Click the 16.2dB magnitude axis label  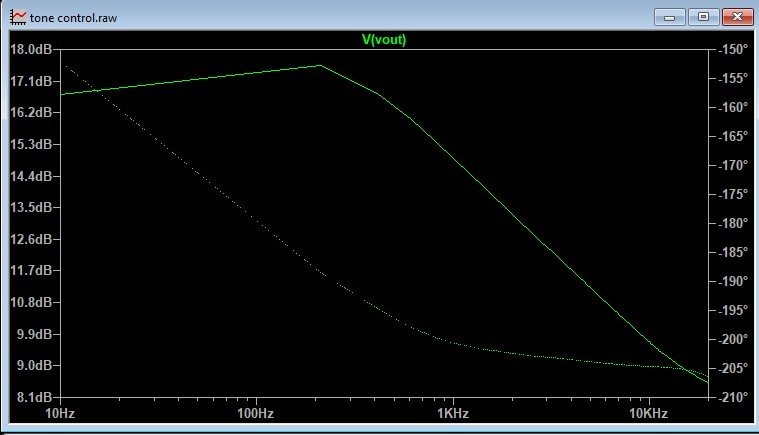[x=30, y=112]
